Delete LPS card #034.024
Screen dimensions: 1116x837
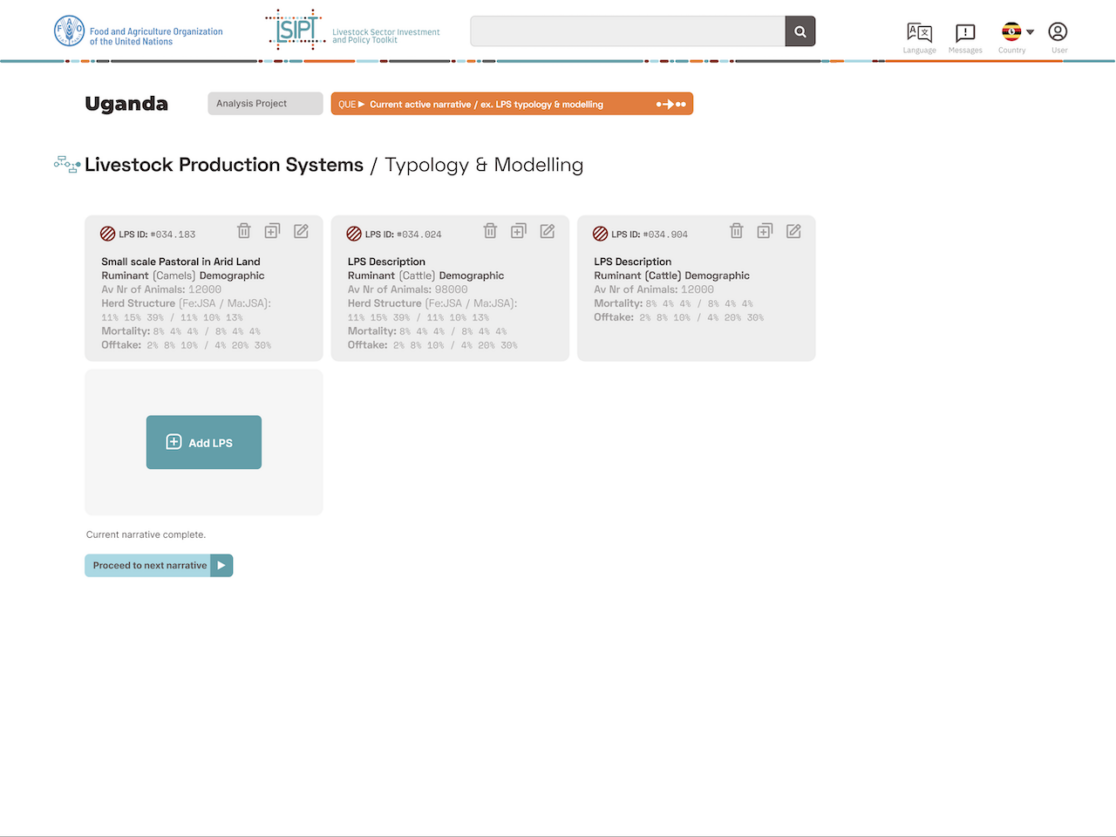pos(490,231)
